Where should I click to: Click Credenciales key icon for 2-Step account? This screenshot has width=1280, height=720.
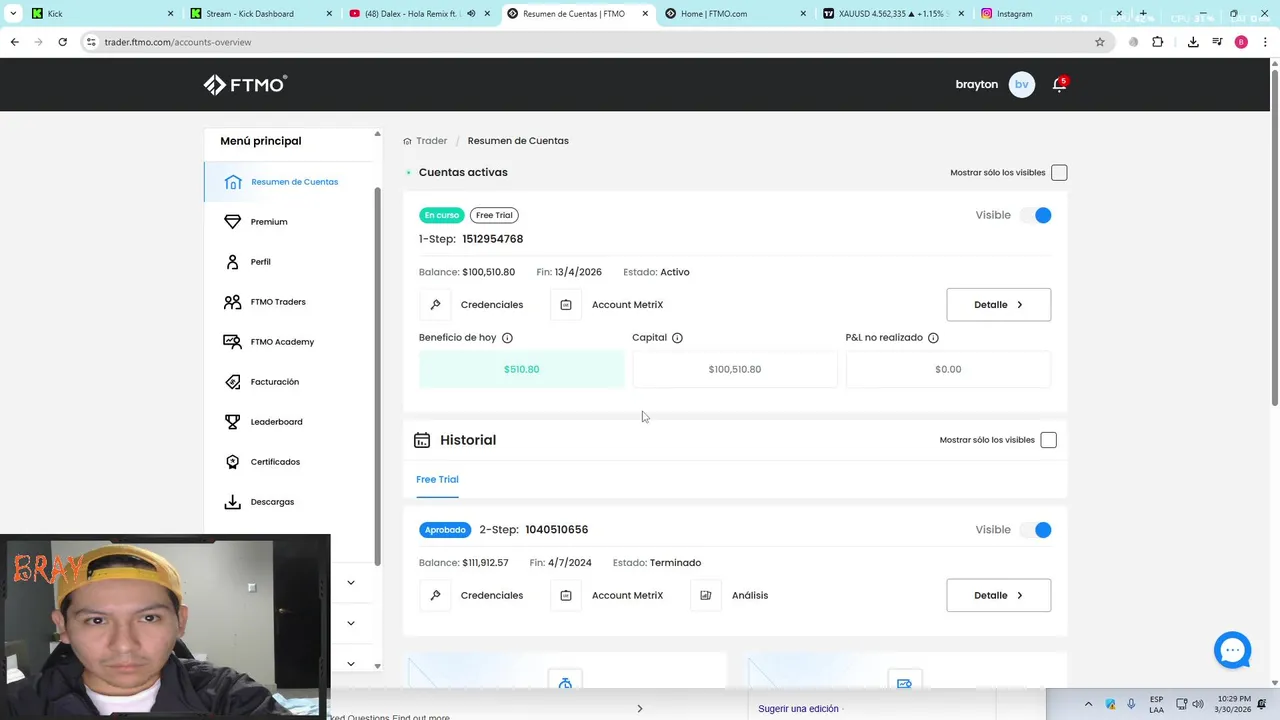click(435, 596)
